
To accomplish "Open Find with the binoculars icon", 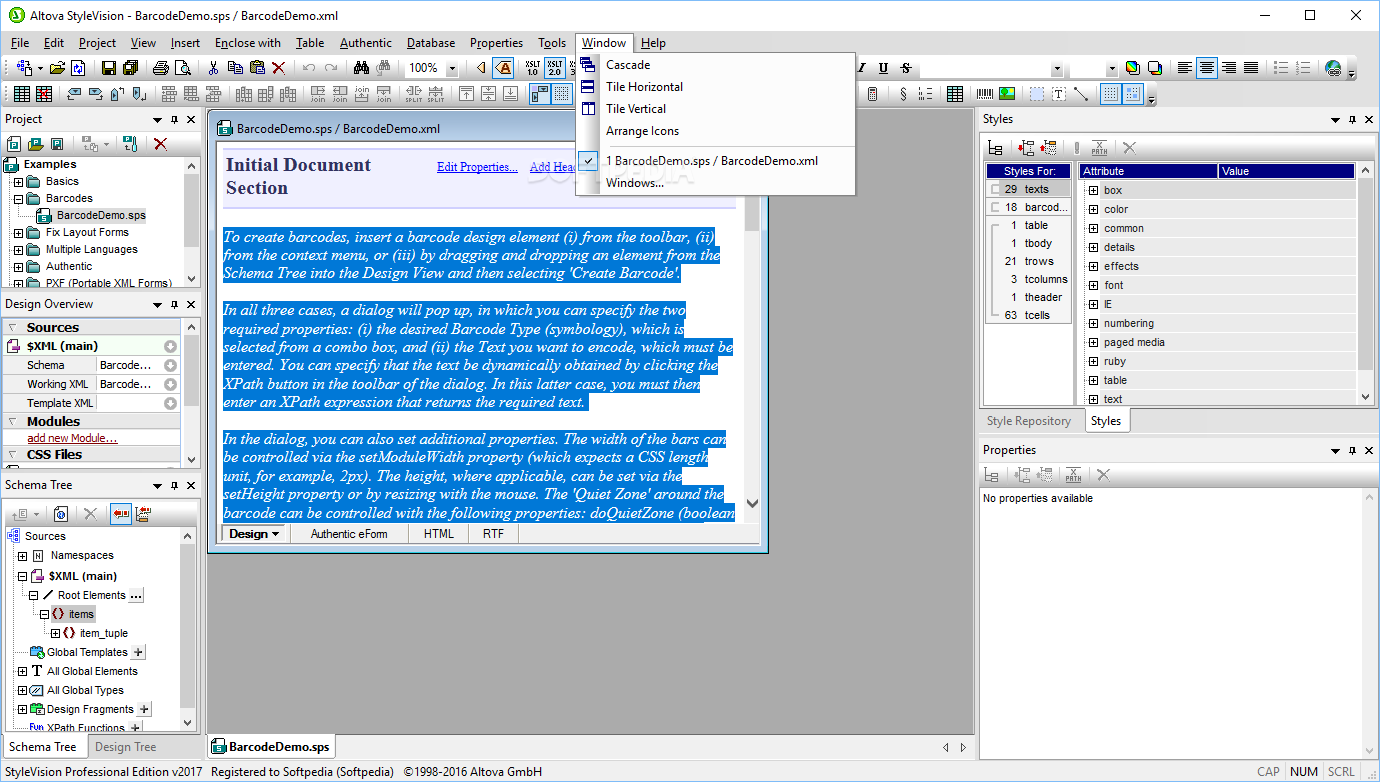I will coord(362,68).
